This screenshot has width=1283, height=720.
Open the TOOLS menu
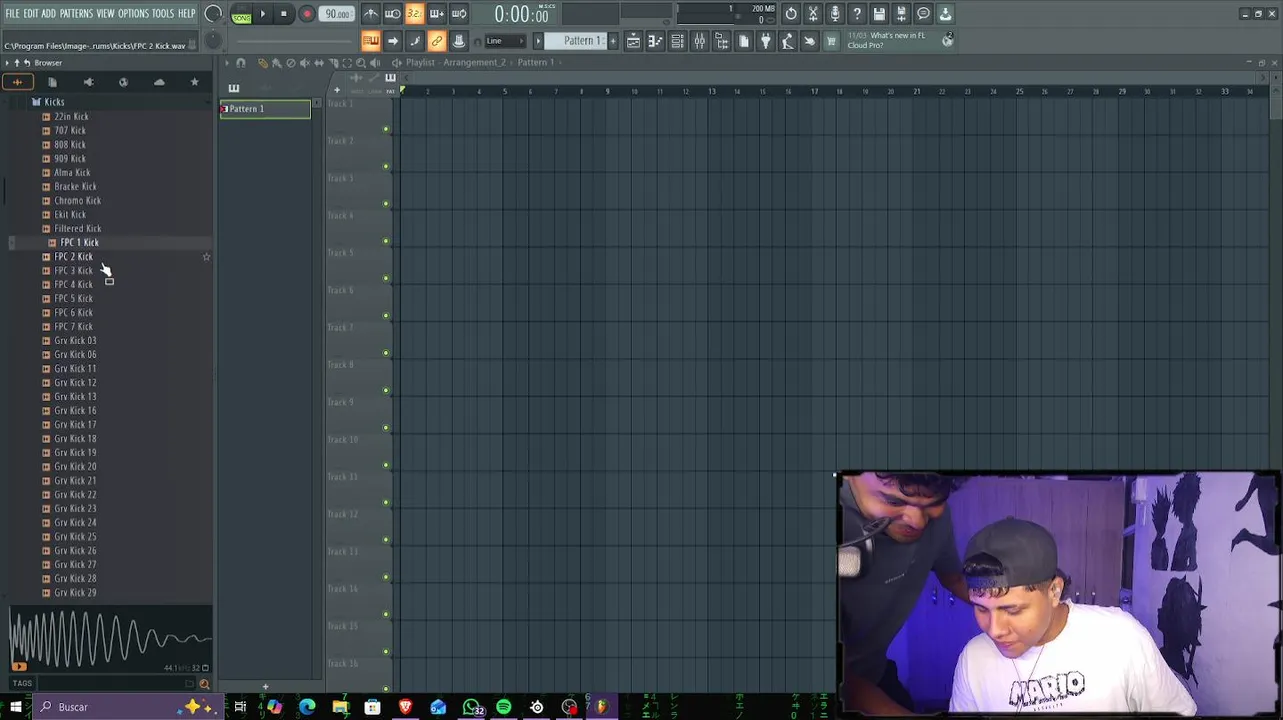pyautogui.click(x=163, y=14)
